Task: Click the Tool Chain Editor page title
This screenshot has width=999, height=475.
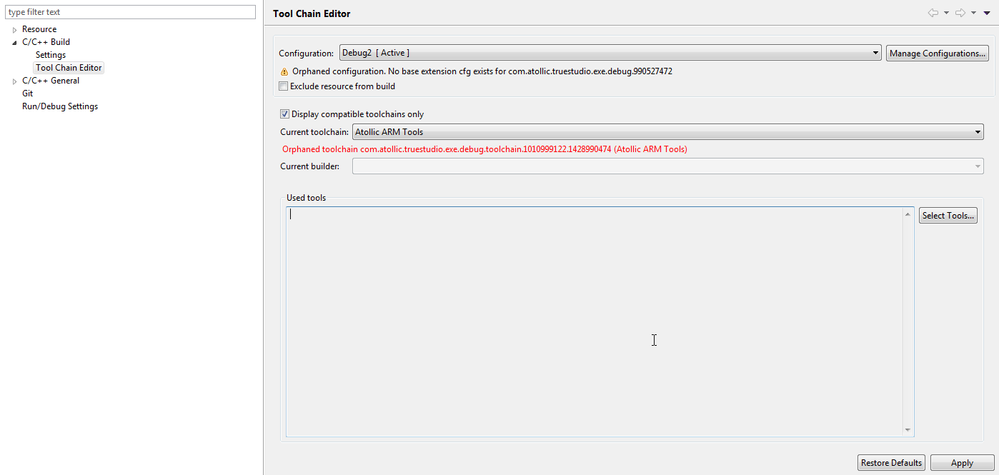Action: (x=311, y=13)
